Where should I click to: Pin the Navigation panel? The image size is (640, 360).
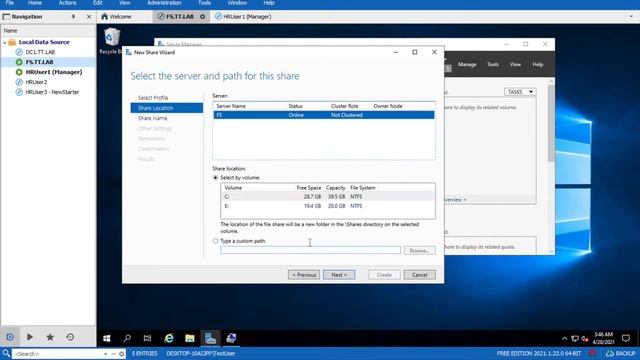point(73,17)
